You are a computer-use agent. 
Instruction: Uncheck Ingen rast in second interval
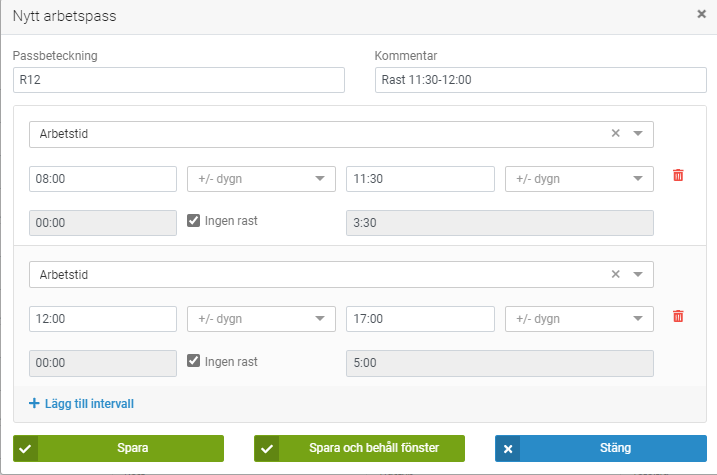pos(195,361)
